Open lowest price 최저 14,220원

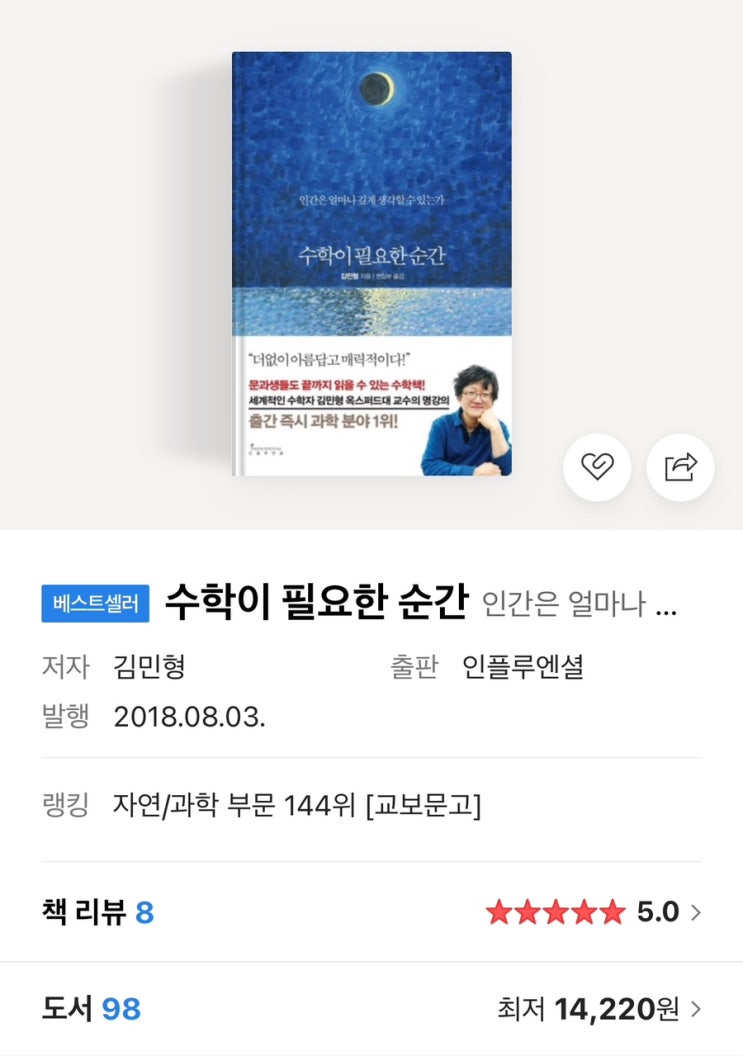pos(587,1009)
